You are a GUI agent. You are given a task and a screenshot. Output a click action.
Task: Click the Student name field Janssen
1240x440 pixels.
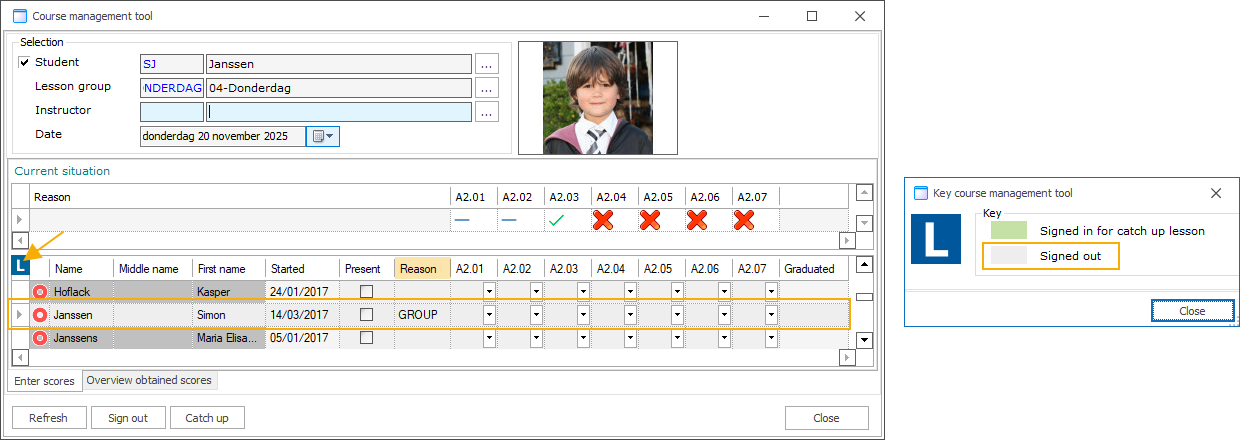(x=338, y=64)
